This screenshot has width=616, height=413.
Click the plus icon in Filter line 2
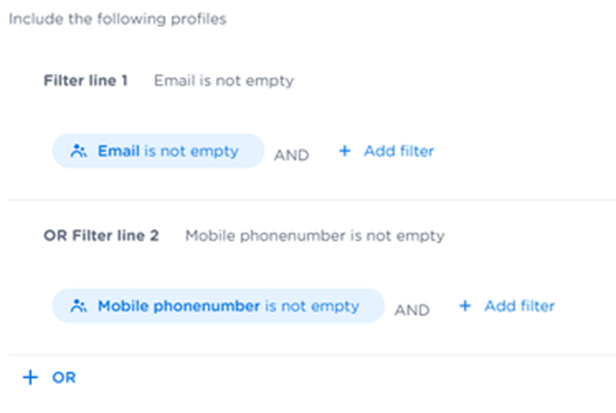pos(465,306)
